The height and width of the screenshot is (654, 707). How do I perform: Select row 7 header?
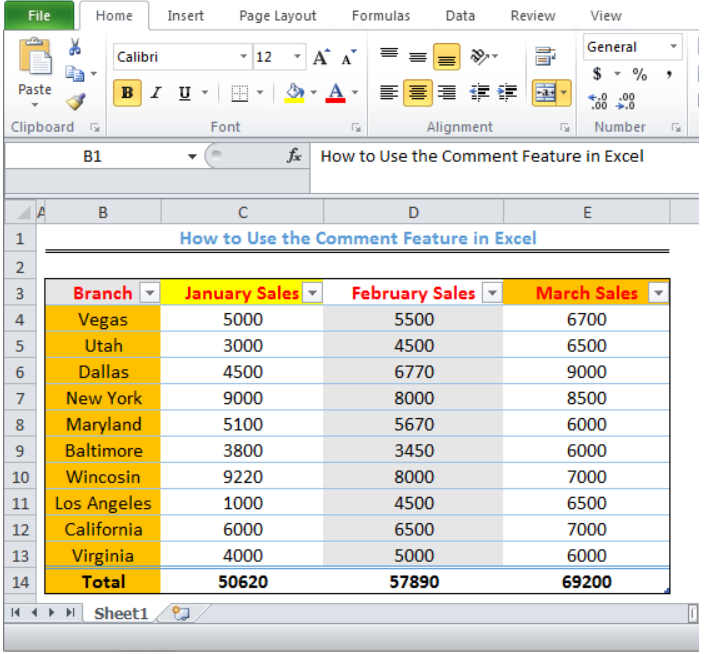20,398
